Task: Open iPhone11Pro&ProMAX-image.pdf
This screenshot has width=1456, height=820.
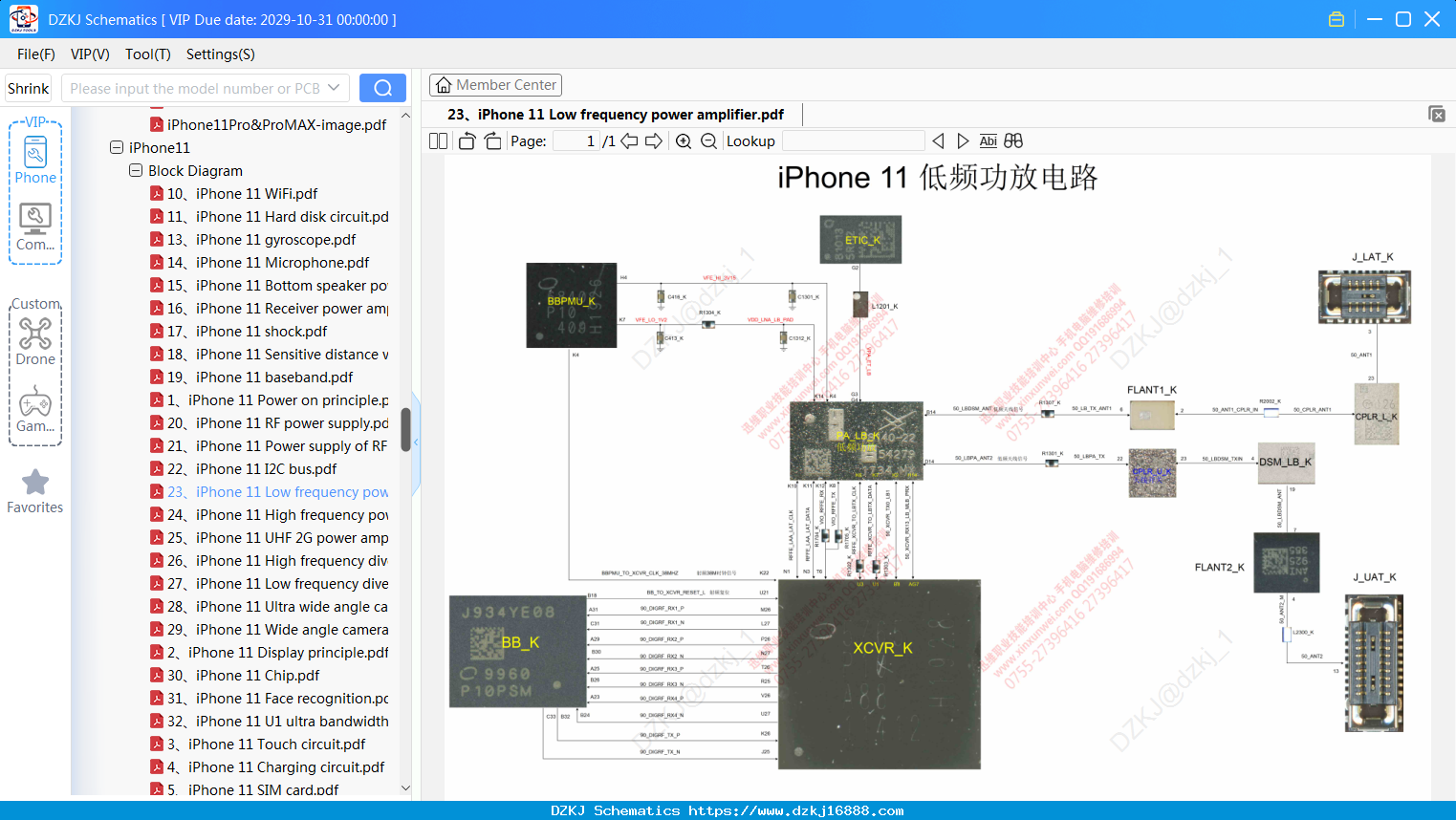Action: [x=277, y=124]
